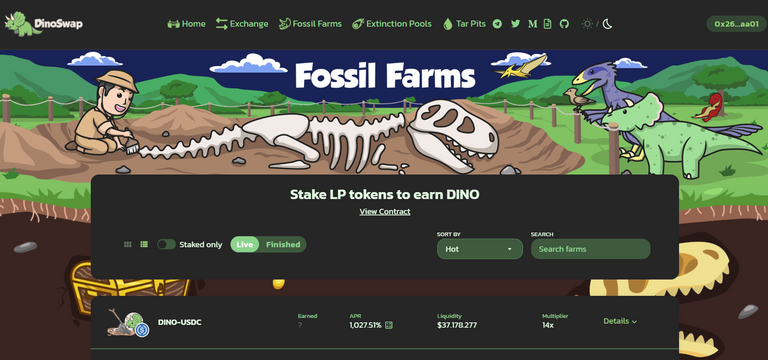Switch to light mode sun icon
This screenshot has height=360, width=768.
pyautogui.click(x=587, y=24)
